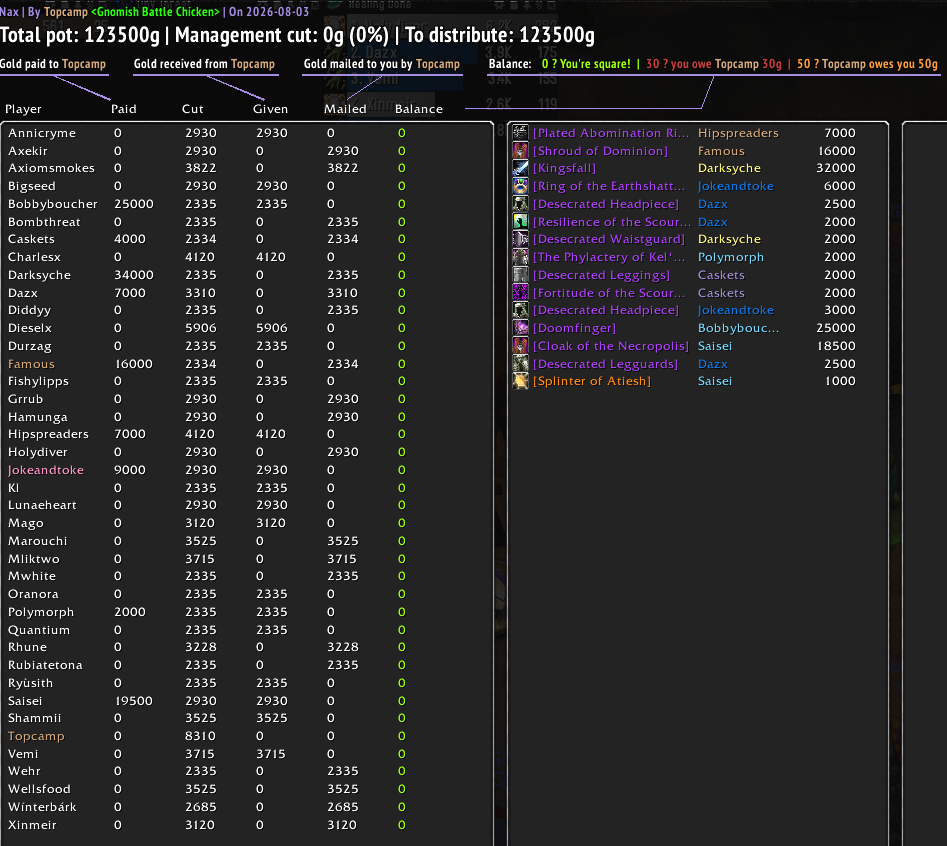Image resolution: width=947 pixels, height=846 pixels.
Task: Click Dieselx's given value 5906
Action: point(272,328)
